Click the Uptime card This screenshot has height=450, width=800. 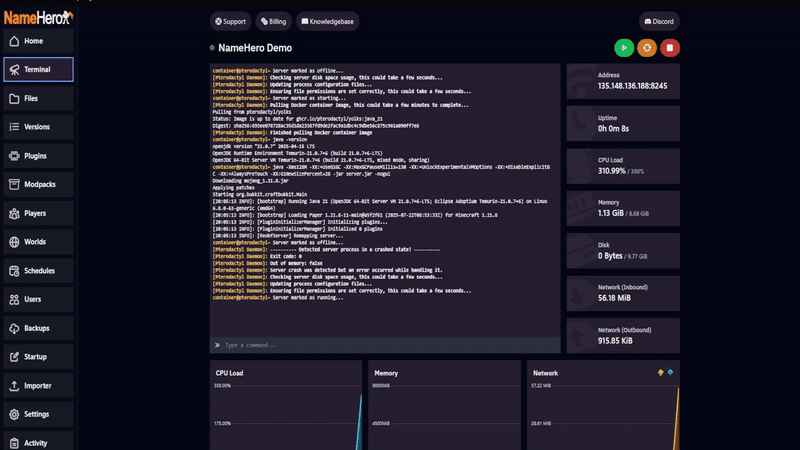click(623, 123)
